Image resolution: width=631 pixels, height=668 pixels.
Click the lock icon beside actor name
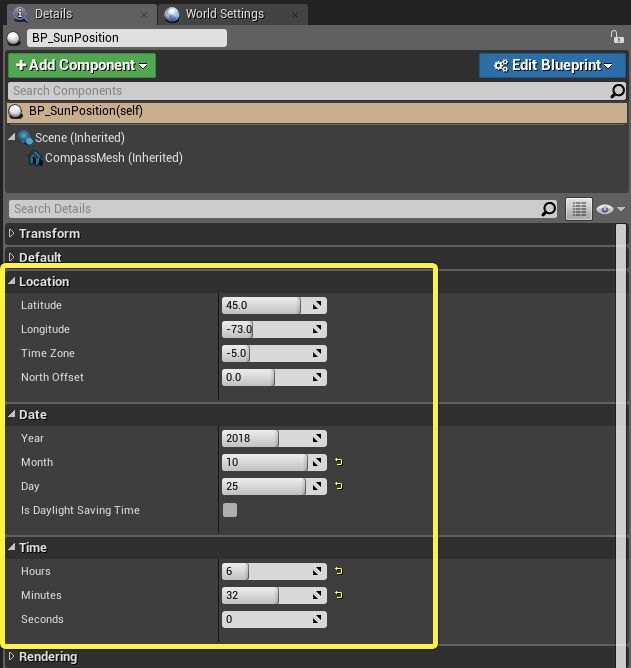[616, 37]
